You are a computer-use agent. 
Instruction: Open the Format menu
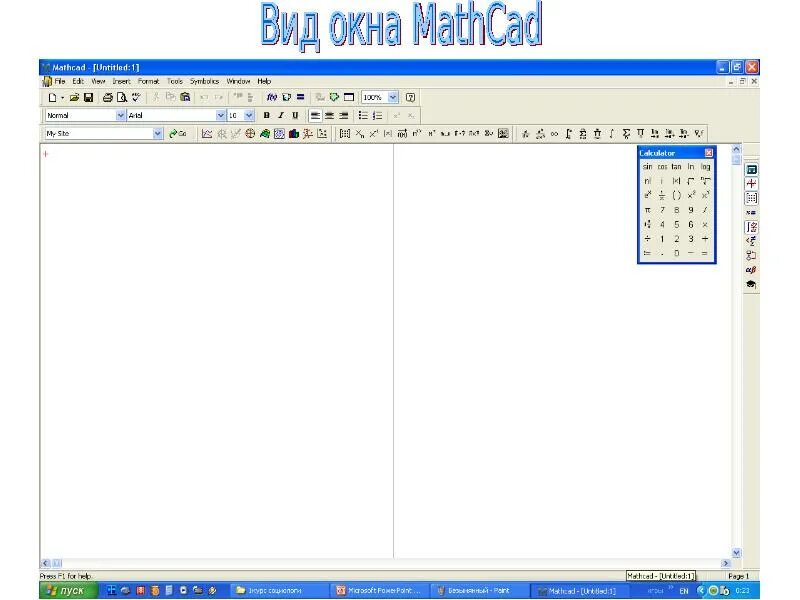point(148,81)
